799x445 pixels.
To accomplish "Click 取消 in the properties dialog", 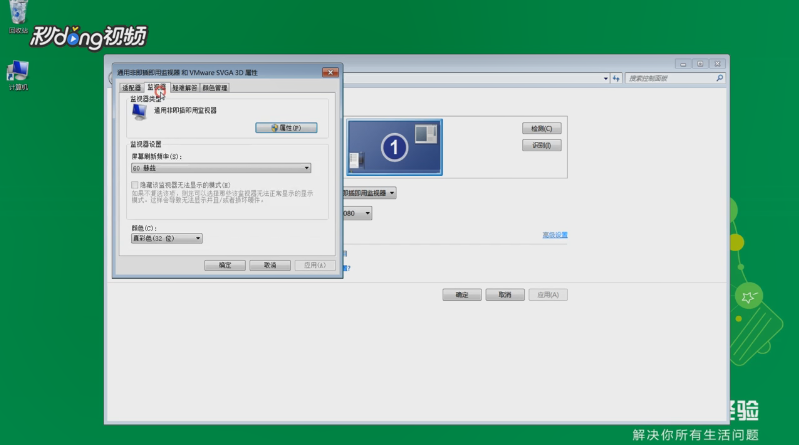I will (270, 265).
